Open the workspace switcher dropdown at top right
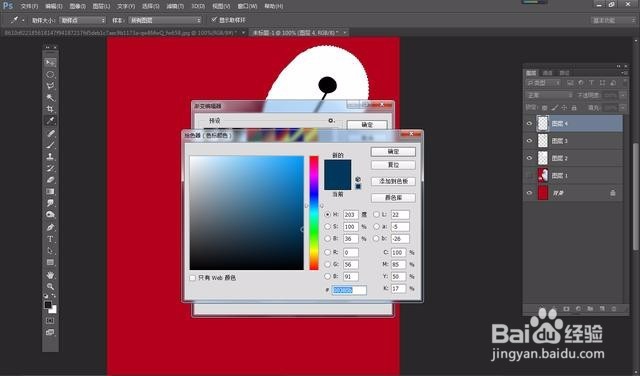Viewport: 640px width, 376px height. [613, 20]
